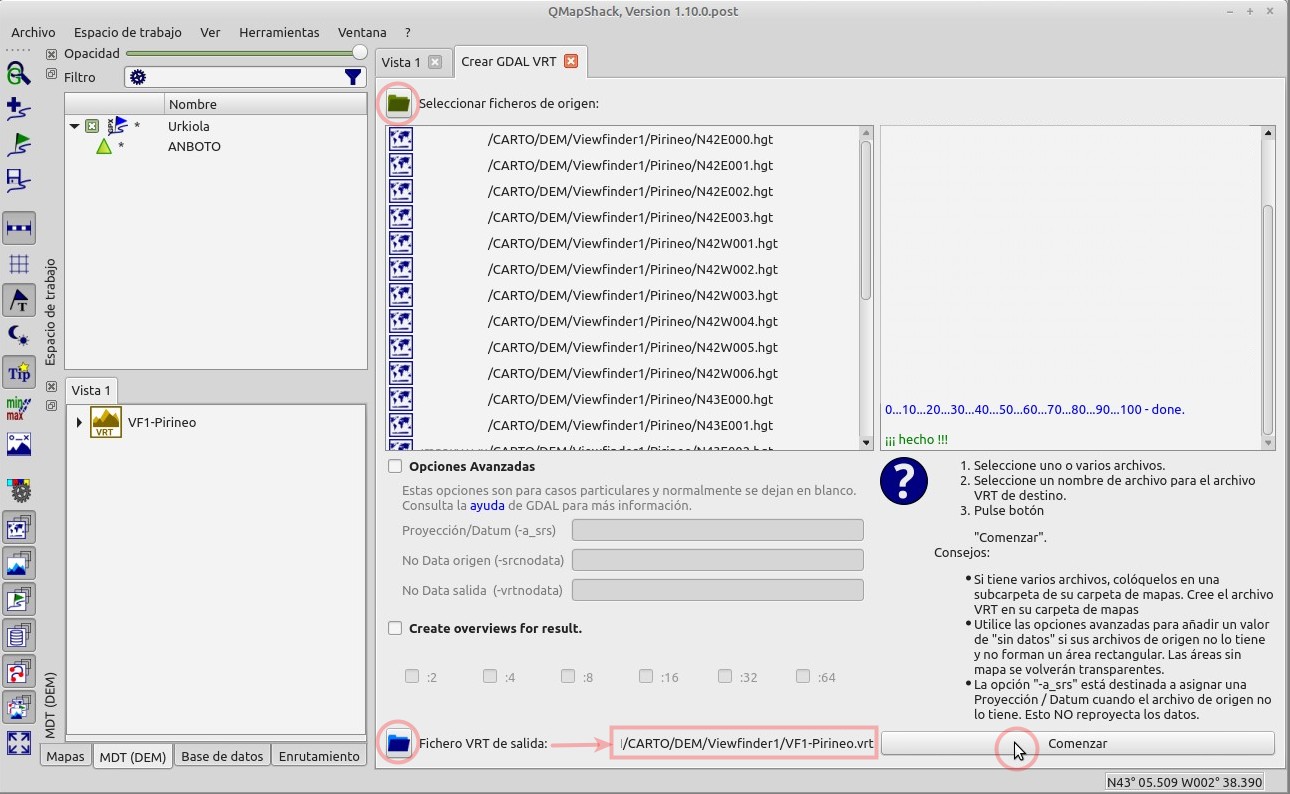1290x794 pixels.
Task: Tick the :8 overview checkbox
Action: click(x=568, y=676)
